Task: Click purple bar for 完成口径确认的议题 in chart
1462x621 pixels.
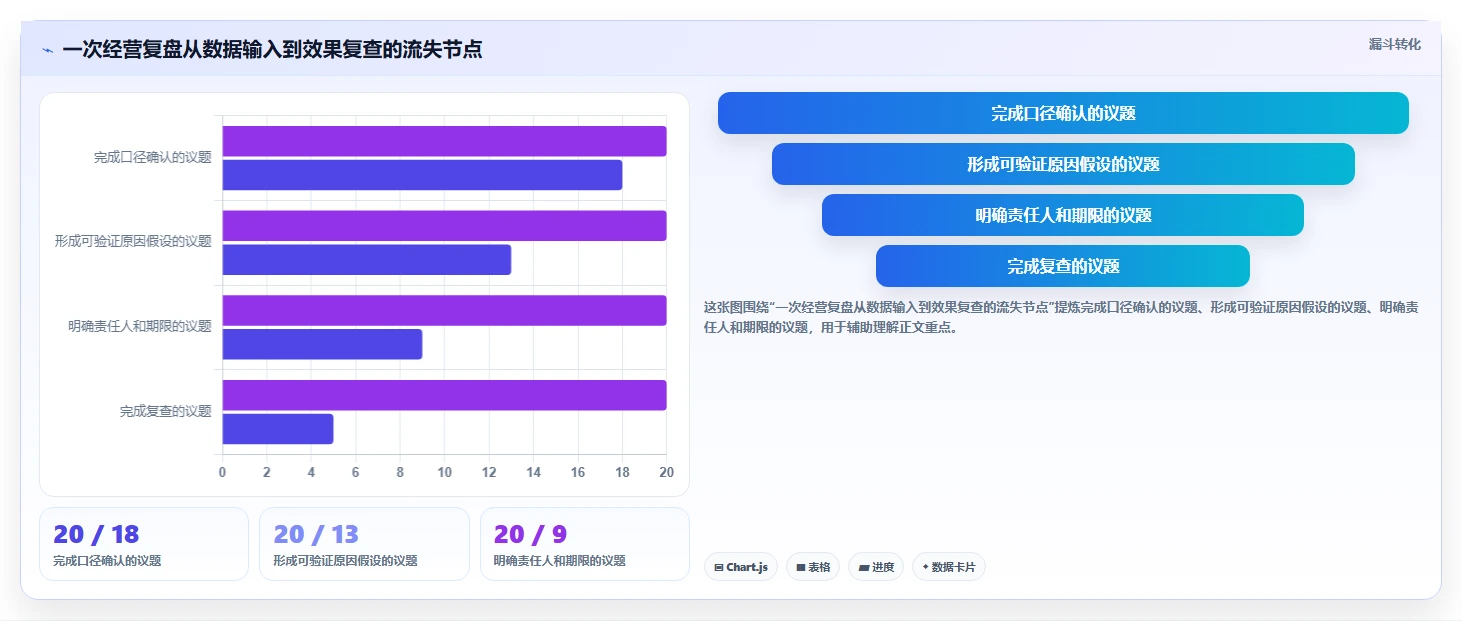Action: click(444, 141)
